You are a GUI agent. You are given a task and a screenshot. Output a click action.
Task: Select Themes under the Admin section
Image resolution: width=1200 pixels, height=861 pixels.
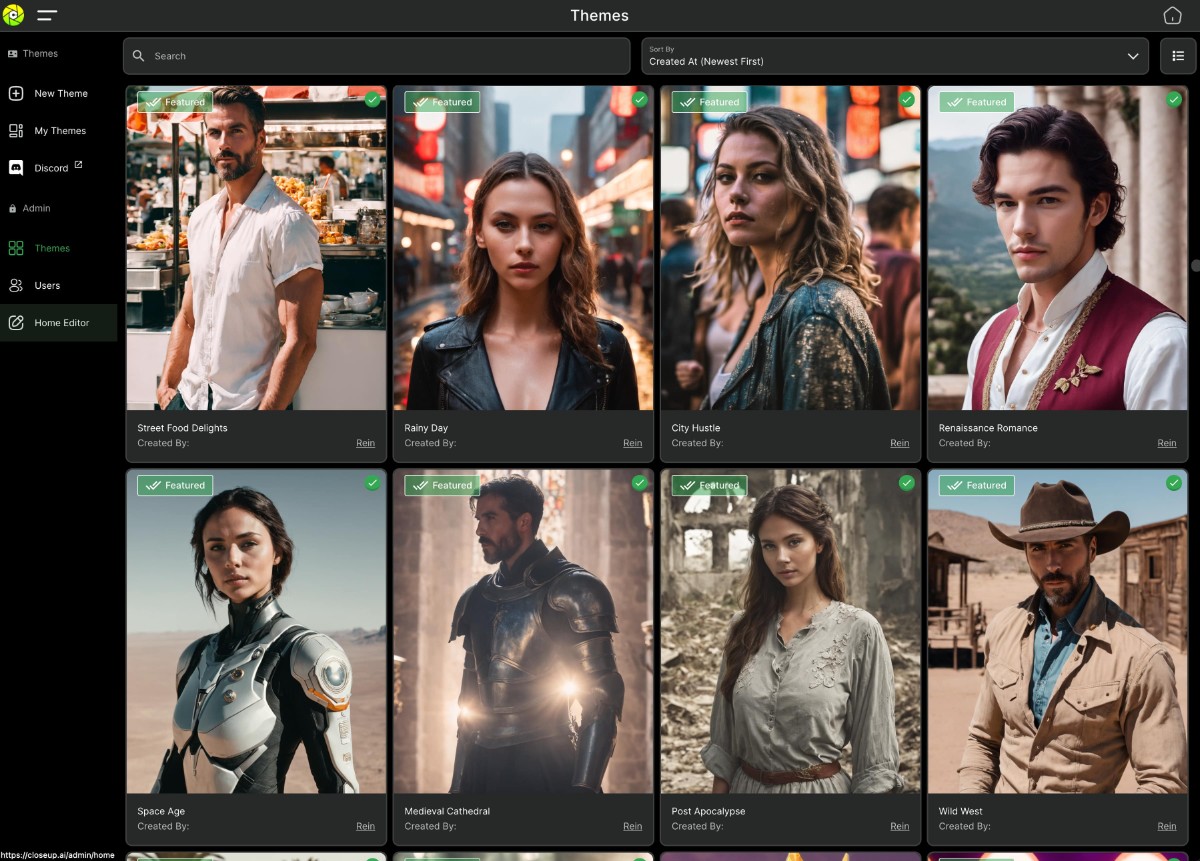click(x=59, y=248)
